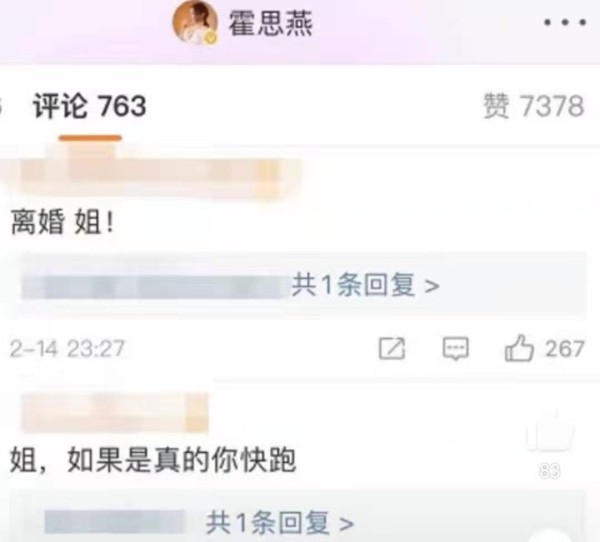This screenshot has width=600, height=542.
Task: Tap the chevron arrow after the first 共1条回复
Action: [432, 286]
